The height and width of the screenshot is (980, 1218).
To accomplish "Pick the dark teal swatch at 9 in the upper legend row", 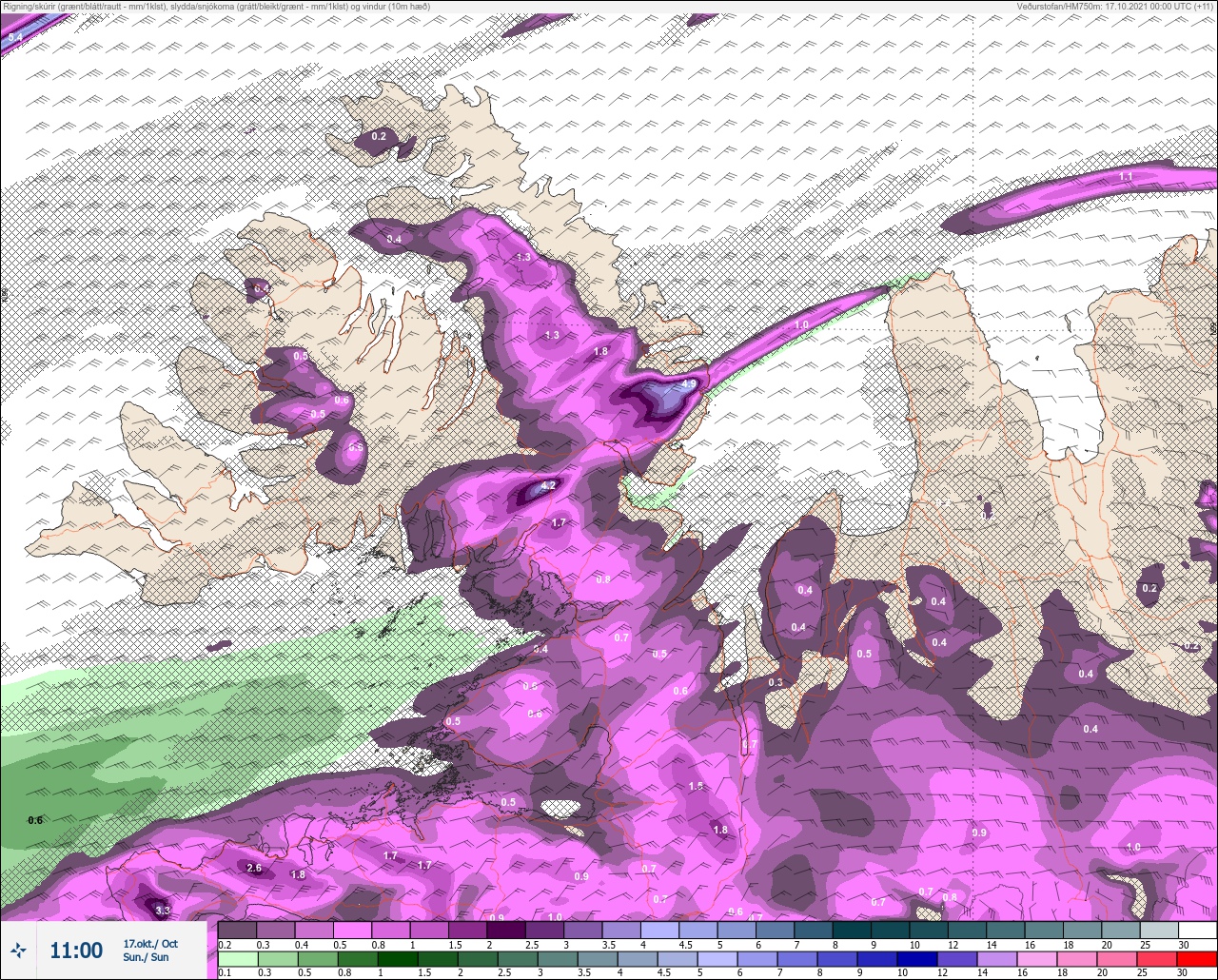I will 891,931.
